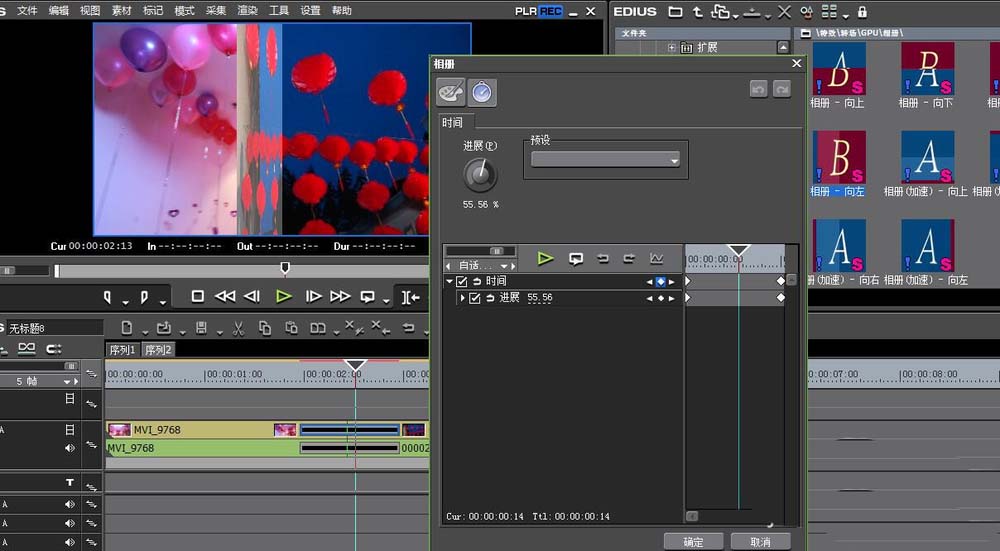The image size is (1000, 551).
Task: Click the paste icon in timeline toolbar
Action: 291,328
